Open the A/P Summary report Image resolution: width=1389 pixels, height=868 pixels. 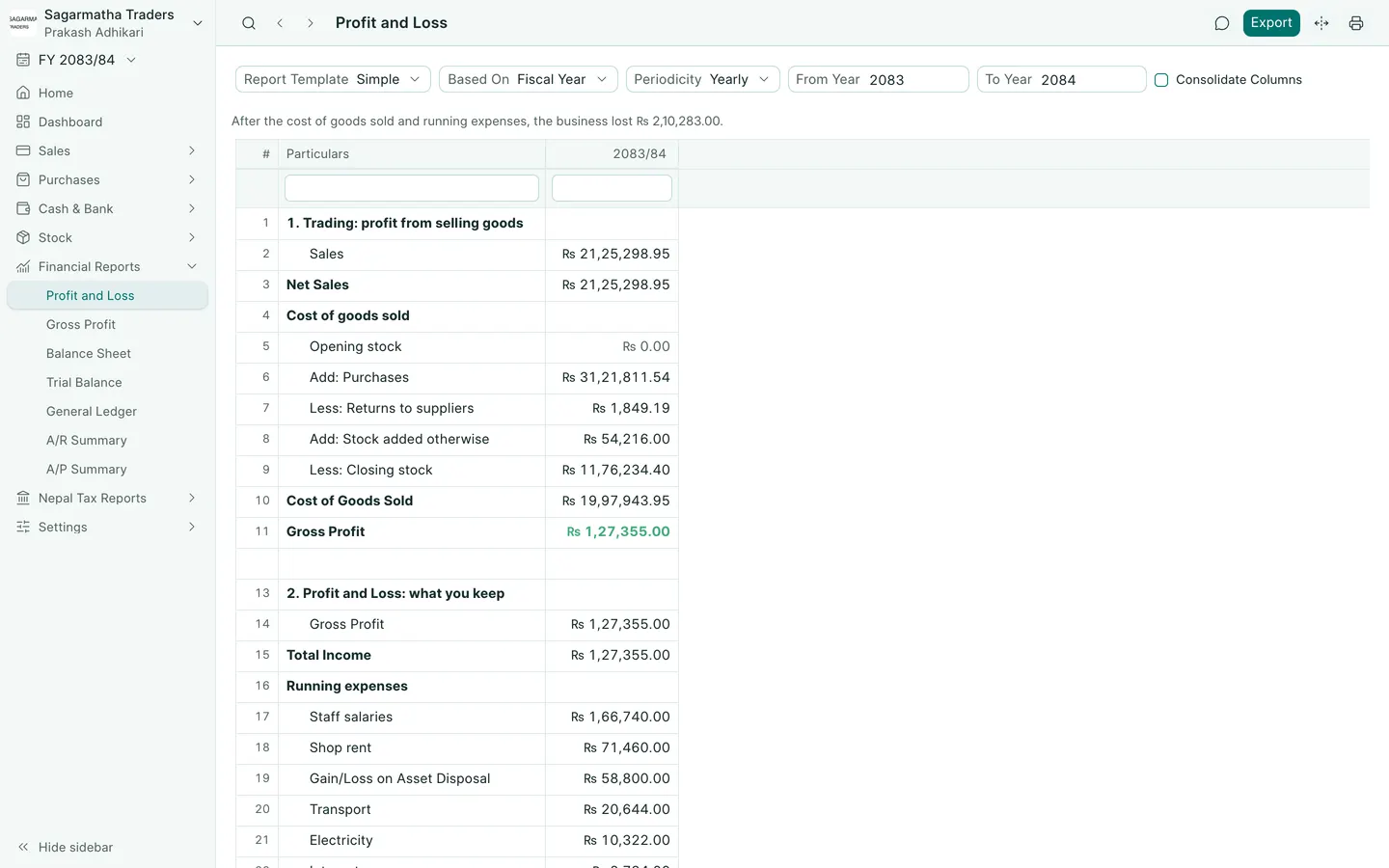tap(87, 469)
